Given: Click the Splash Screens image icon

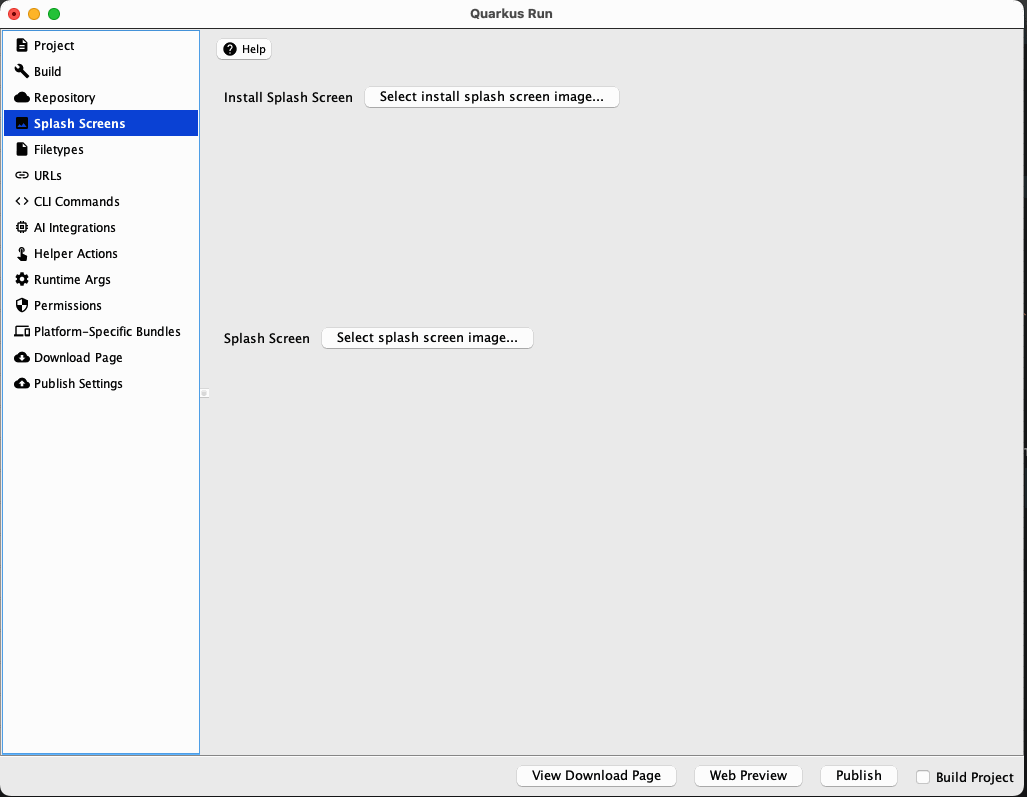Looking at the screenshot, I should point(22,123).
